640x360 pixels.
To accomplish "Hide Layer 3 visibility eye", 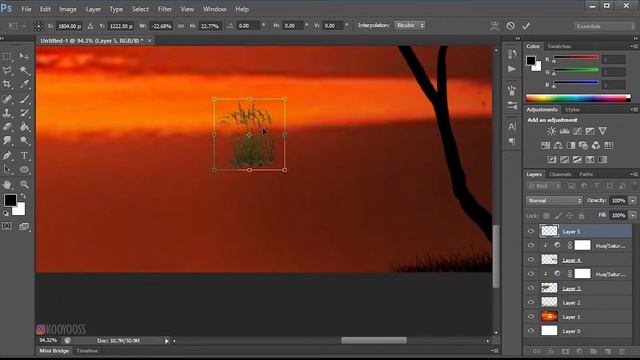I will tap(531, 288).
